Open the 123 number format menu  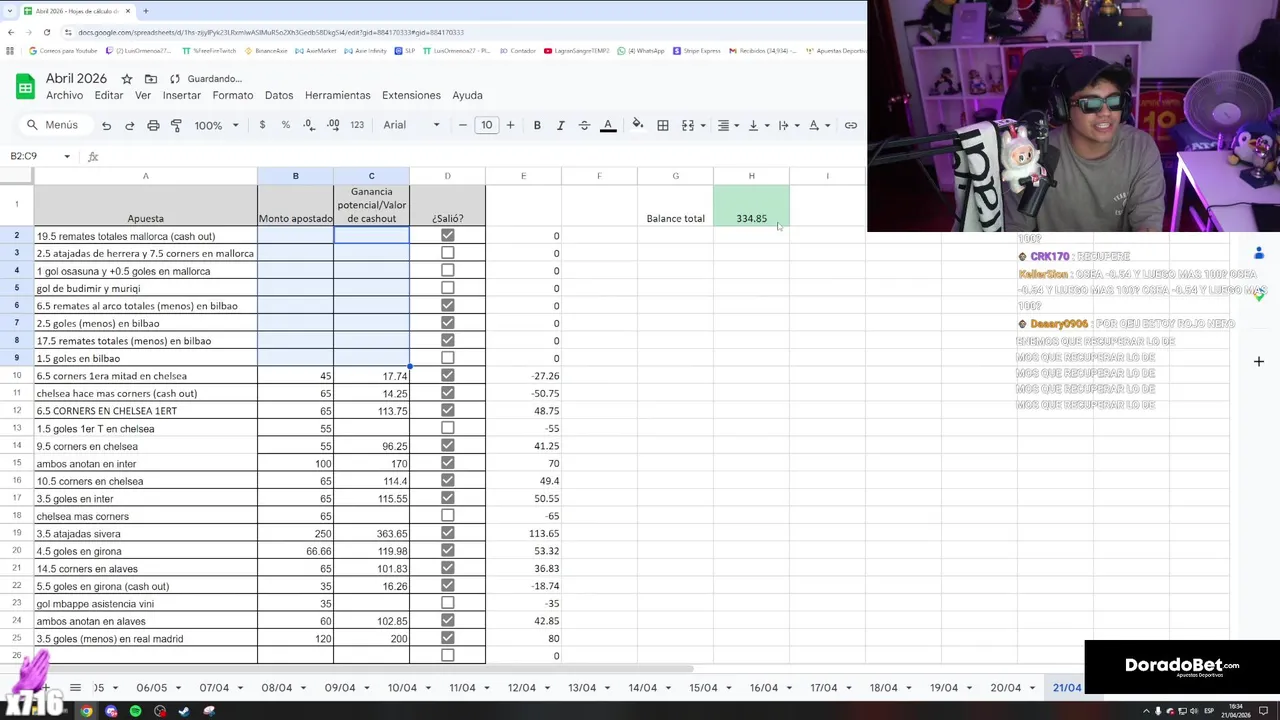tap(357, 125)
